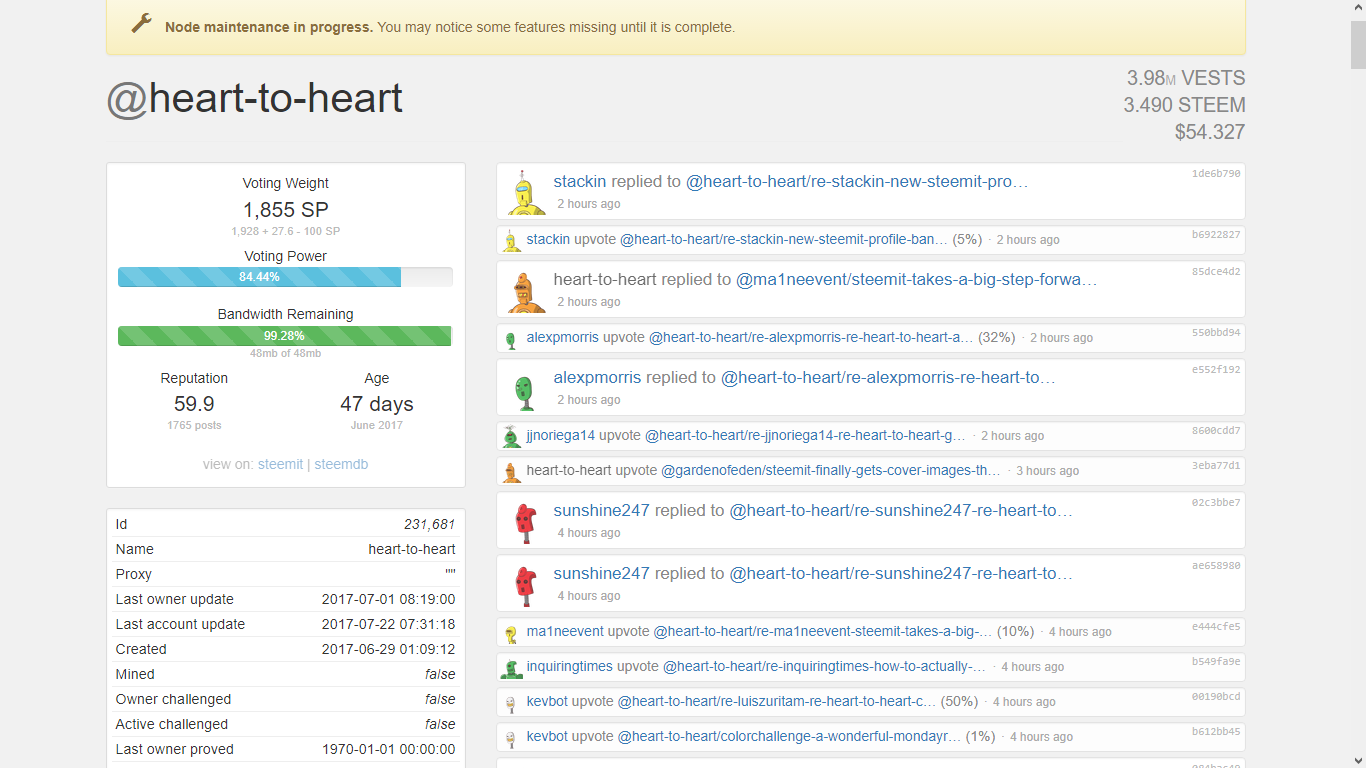Click heart-to-heart's orange avatar beside the reply
The image size is (1366, 768).
(x=521, y=288)
